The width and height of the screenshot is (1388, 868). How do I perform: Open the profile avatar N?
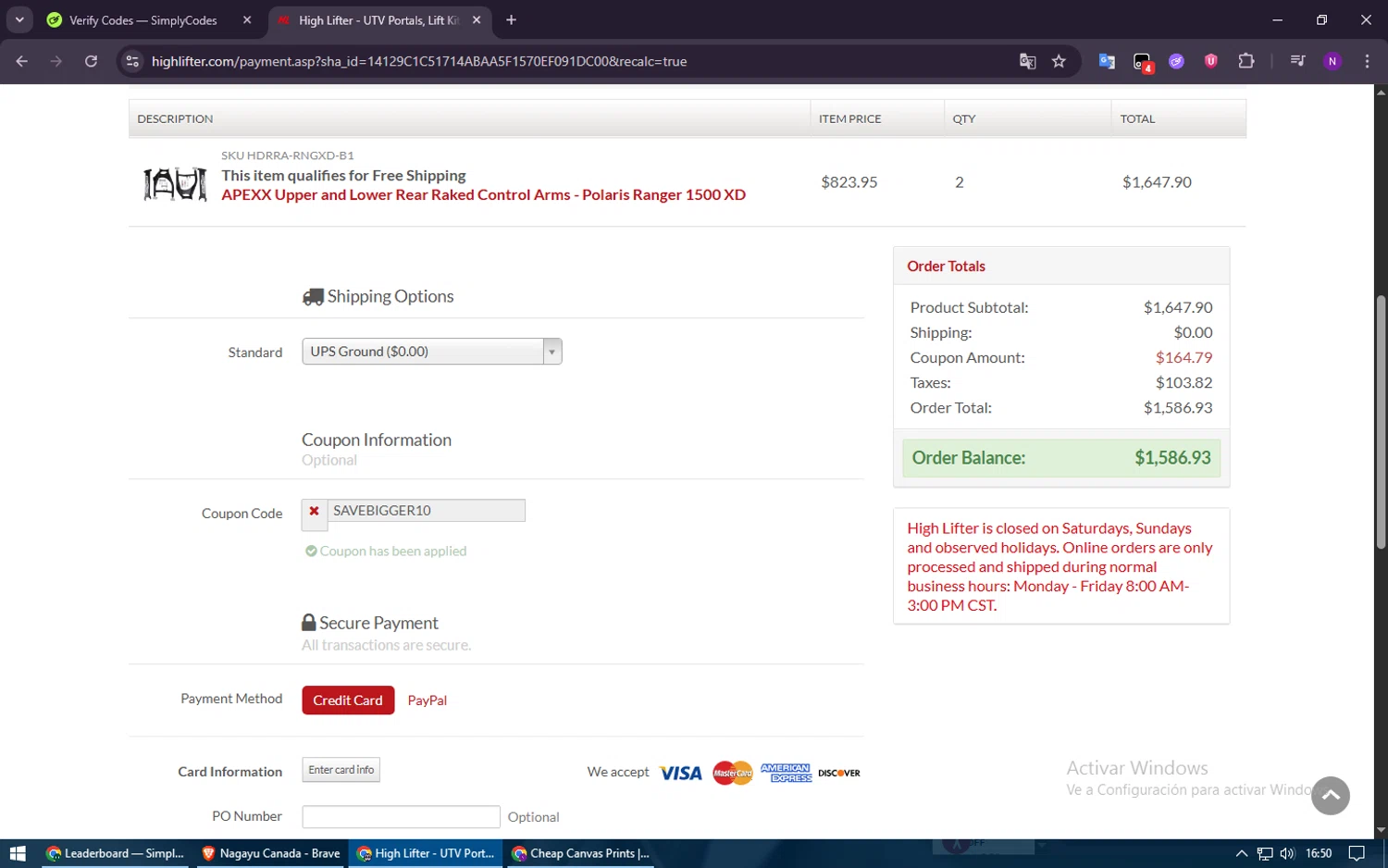(1332, 61)
